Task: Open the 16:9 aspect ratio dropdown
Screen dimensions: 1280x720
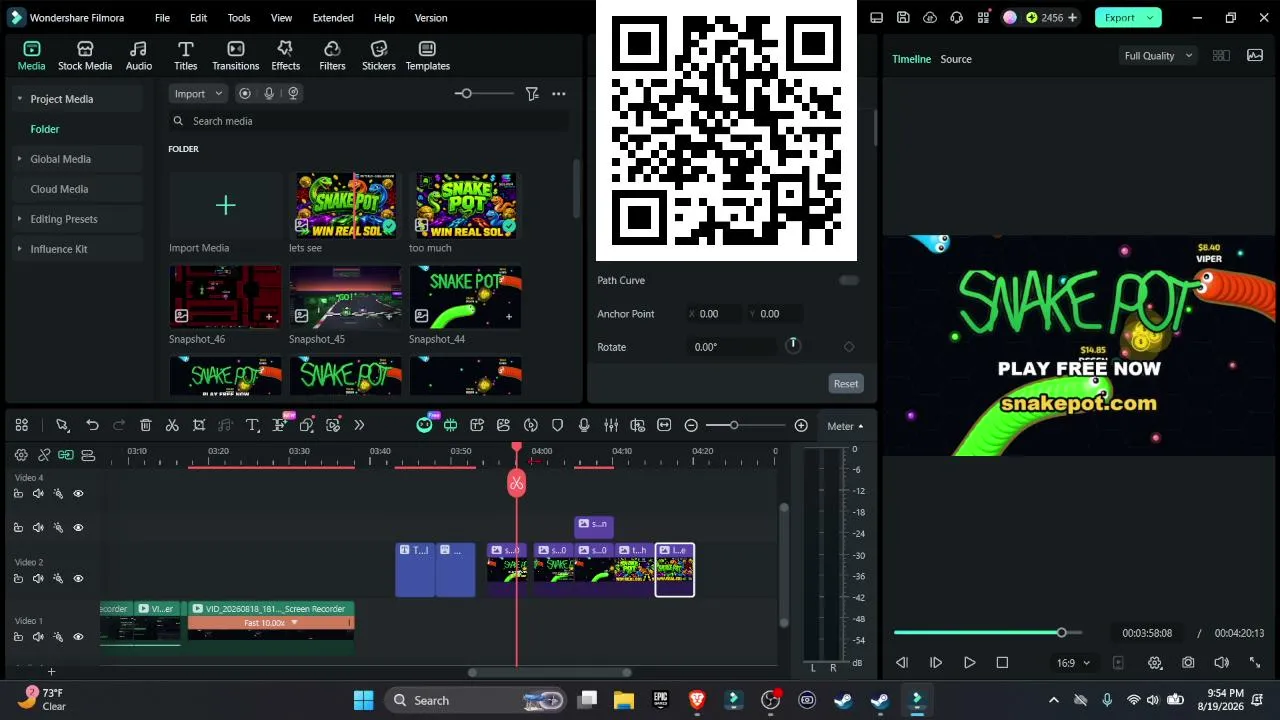Action: tap(1073, 663)
